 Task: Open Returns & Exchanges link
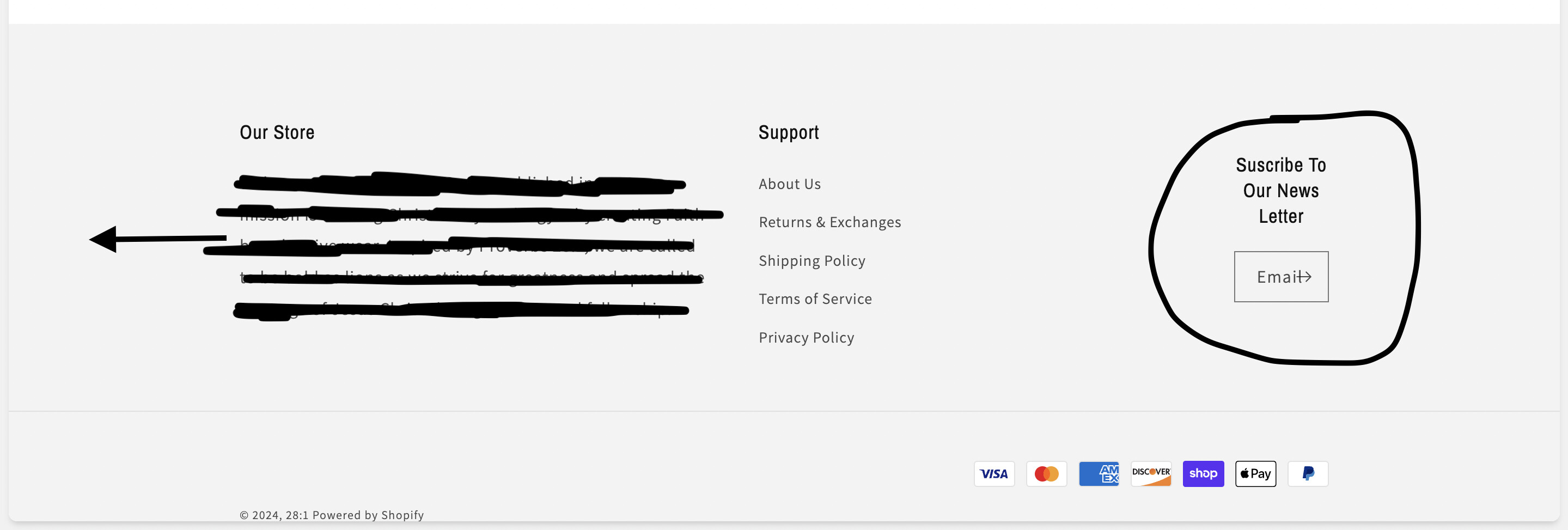(x=829, y=222)
